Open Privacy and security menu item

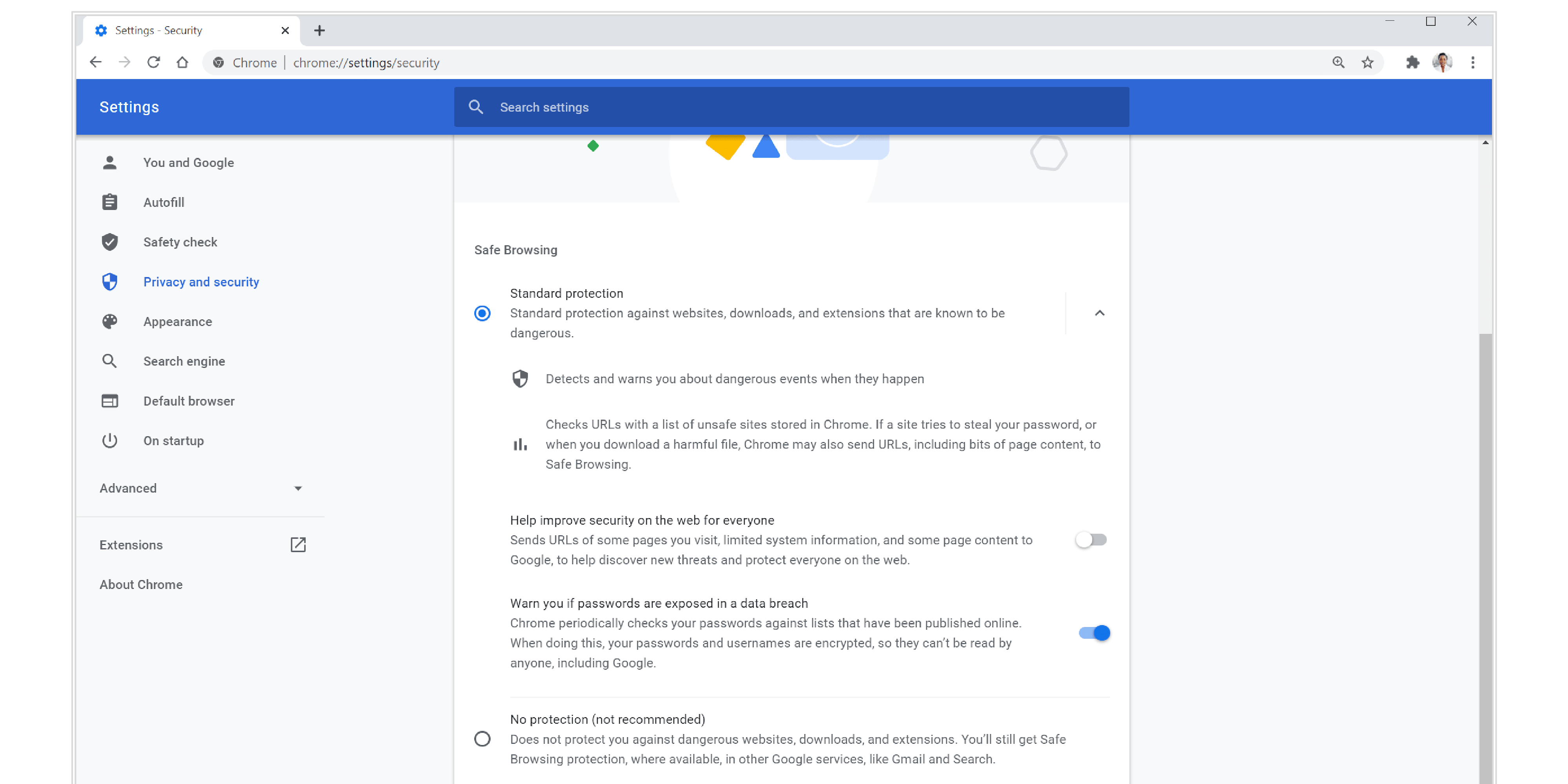point(200,281)
